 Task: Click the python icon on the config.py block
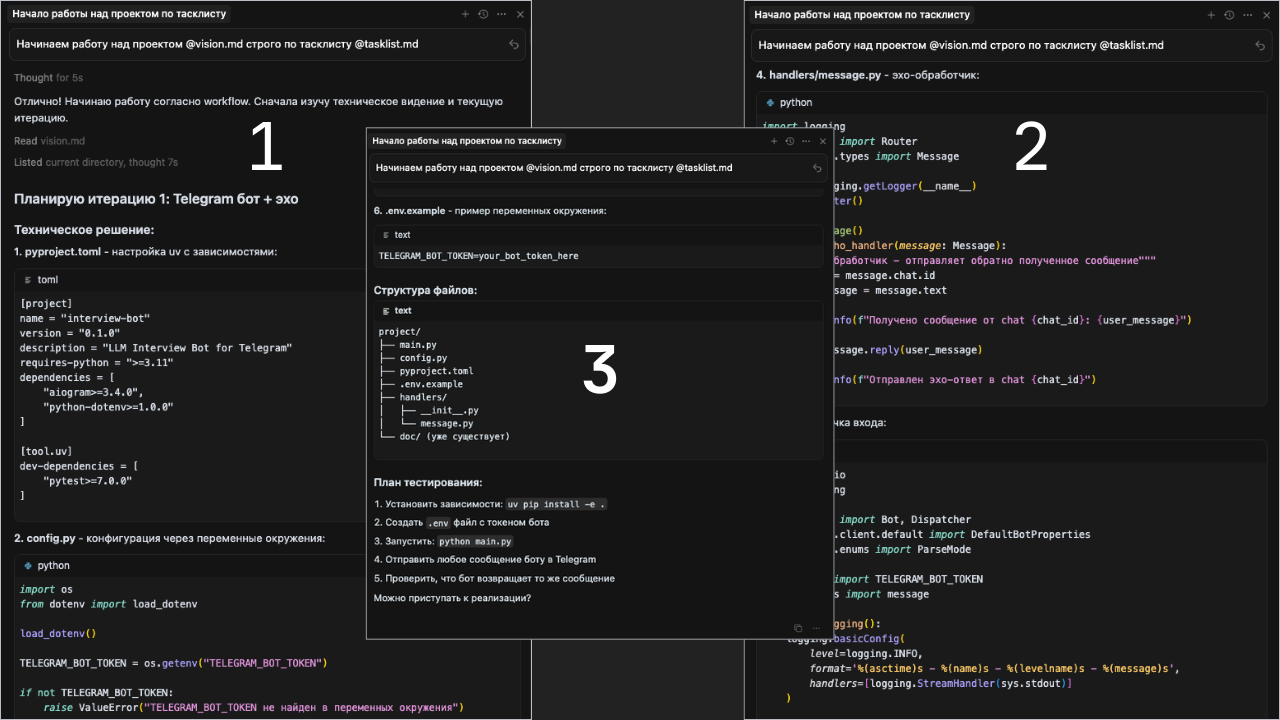pyautogui.click(x=28, y=566)
